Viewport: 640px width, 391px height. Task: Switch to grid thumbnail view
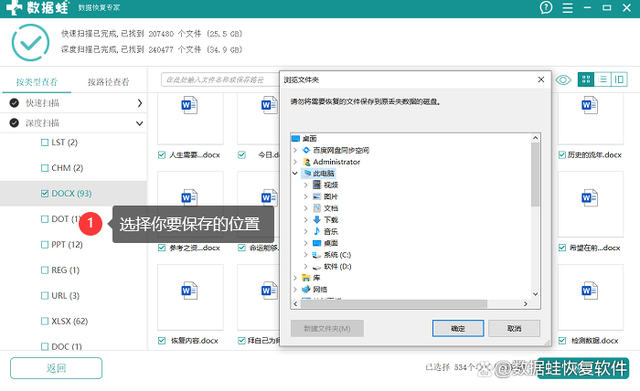pyautogui.click(x=586, y=79)
